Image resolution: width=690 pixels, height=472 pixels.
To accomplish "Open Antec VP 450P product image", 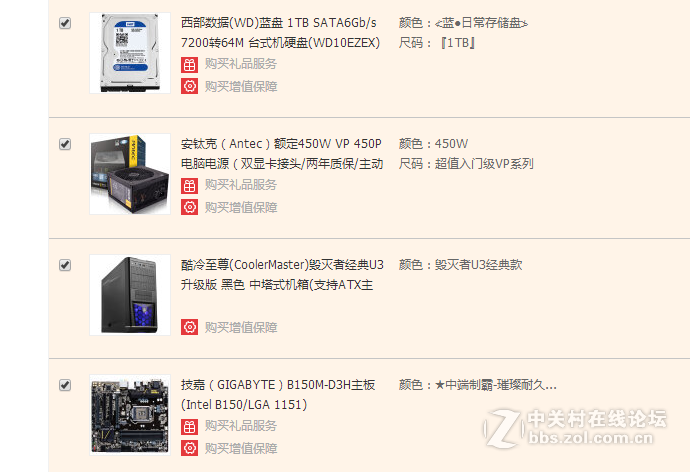I will (130, 174).
